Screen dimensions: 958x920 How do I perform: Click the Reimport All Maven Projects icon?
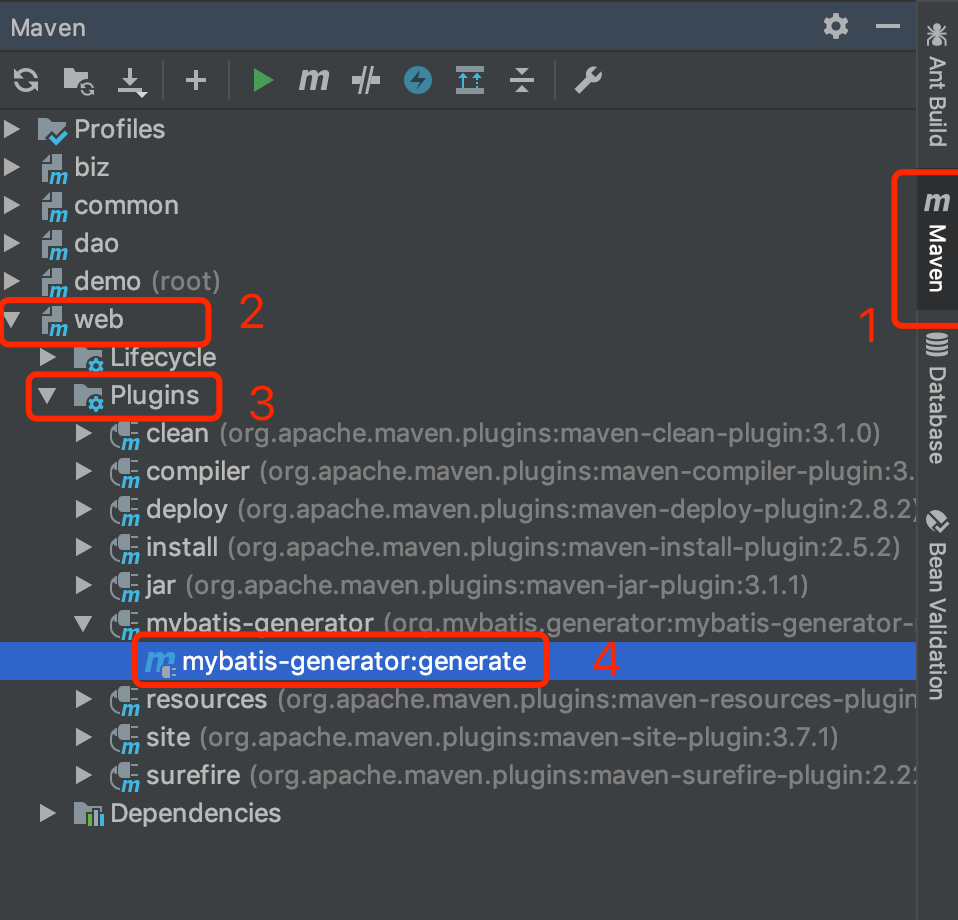tap(26, 81)
